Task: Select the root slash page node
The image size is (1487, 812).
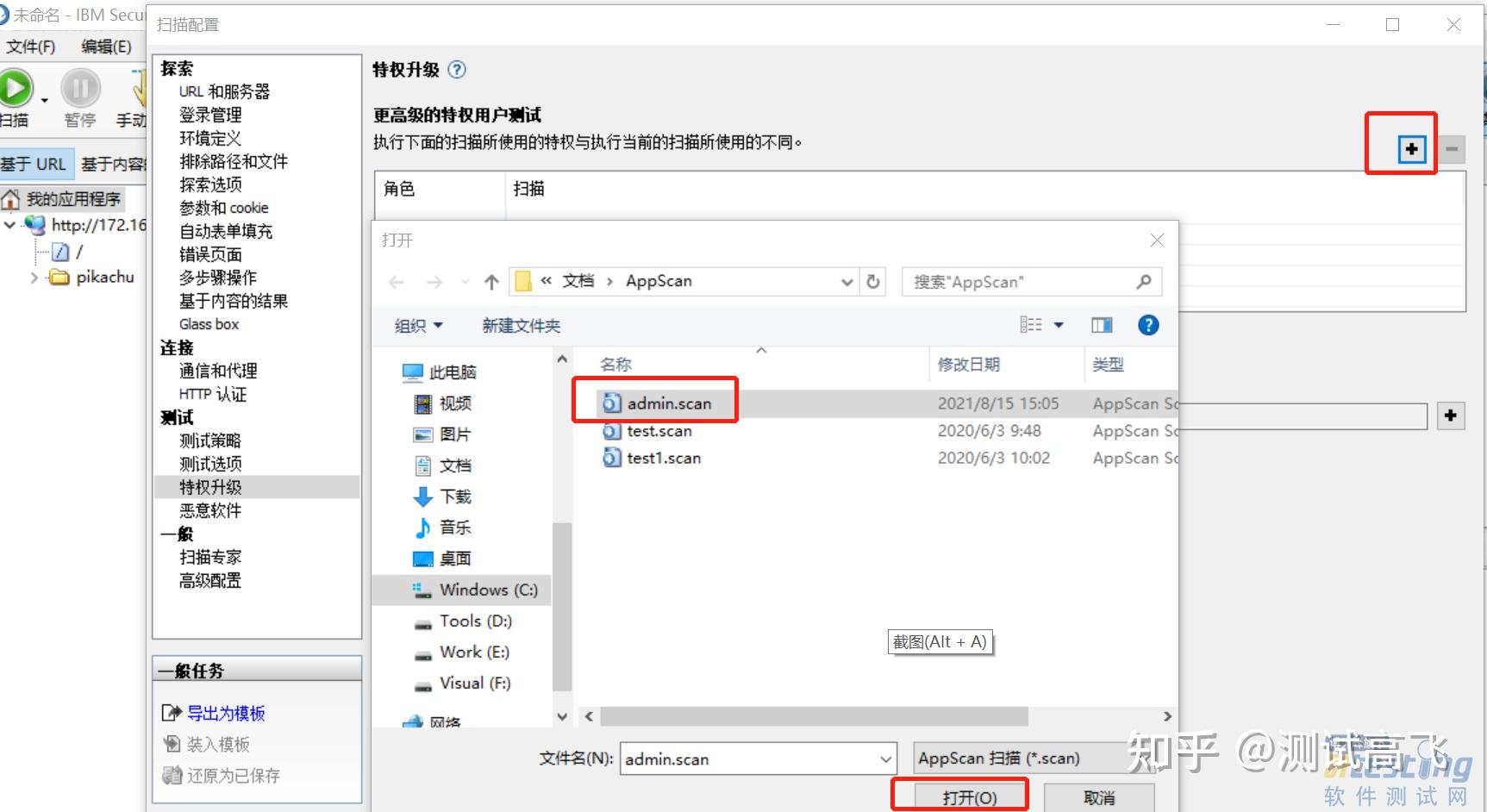Action: click(x=68, y=252)
